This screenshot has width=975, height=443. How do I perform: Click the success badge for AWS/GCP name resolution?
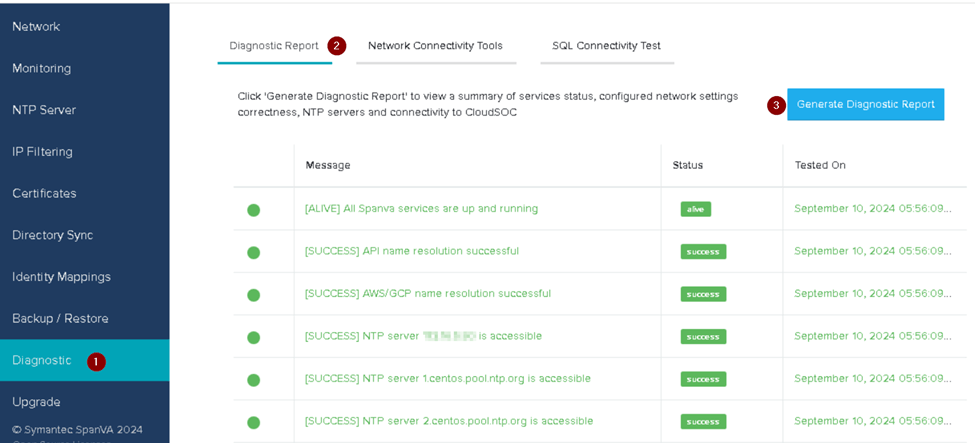(x=703, y=294)
